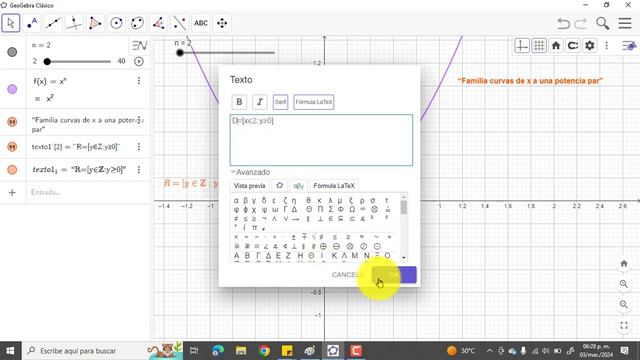The image size is (640, 360).
Task: Click inside the text editing area
Action: (x=321, y=140)
